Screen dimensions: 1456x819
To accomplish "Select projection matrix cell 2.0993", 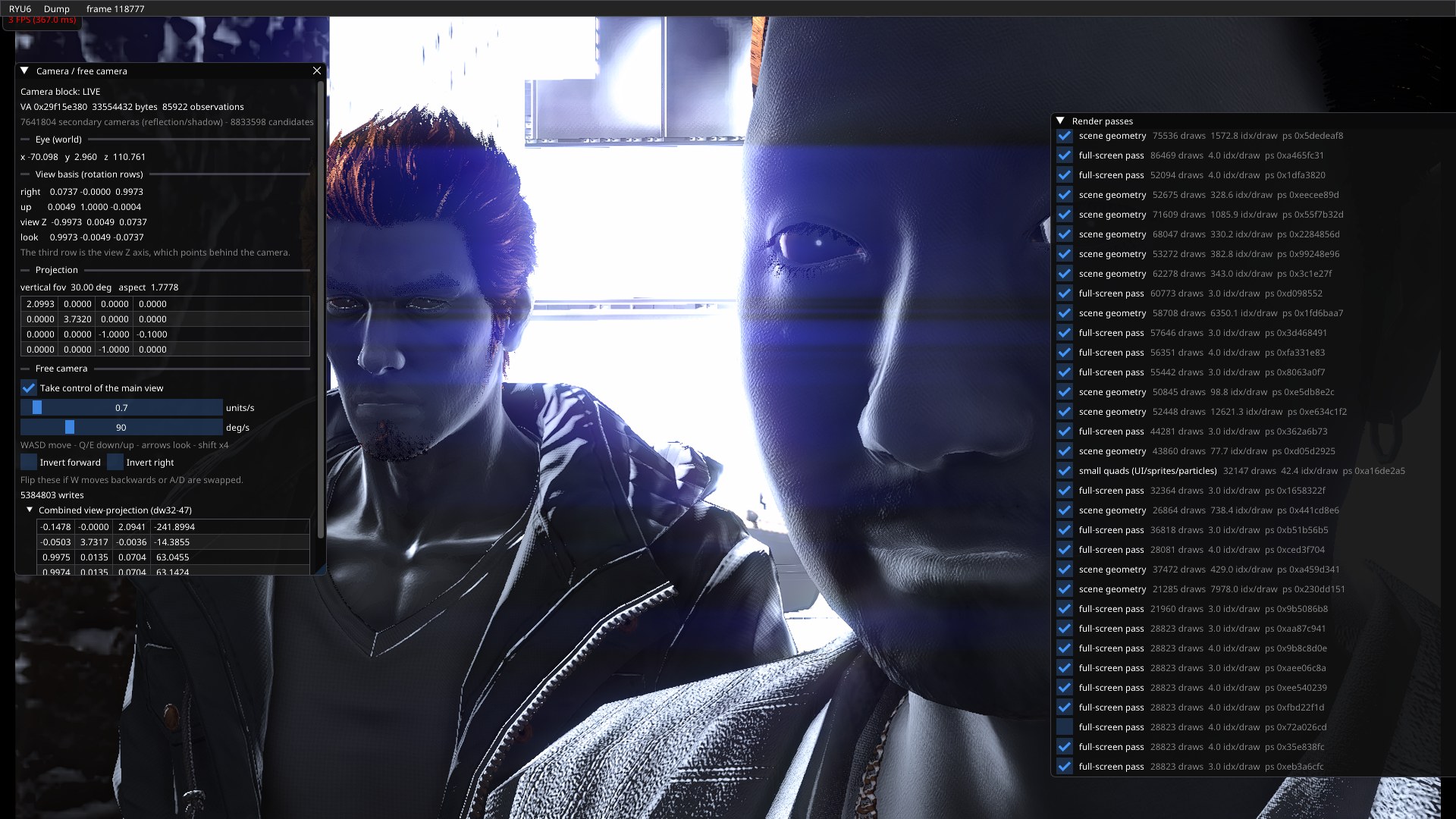I will point(40,304).
